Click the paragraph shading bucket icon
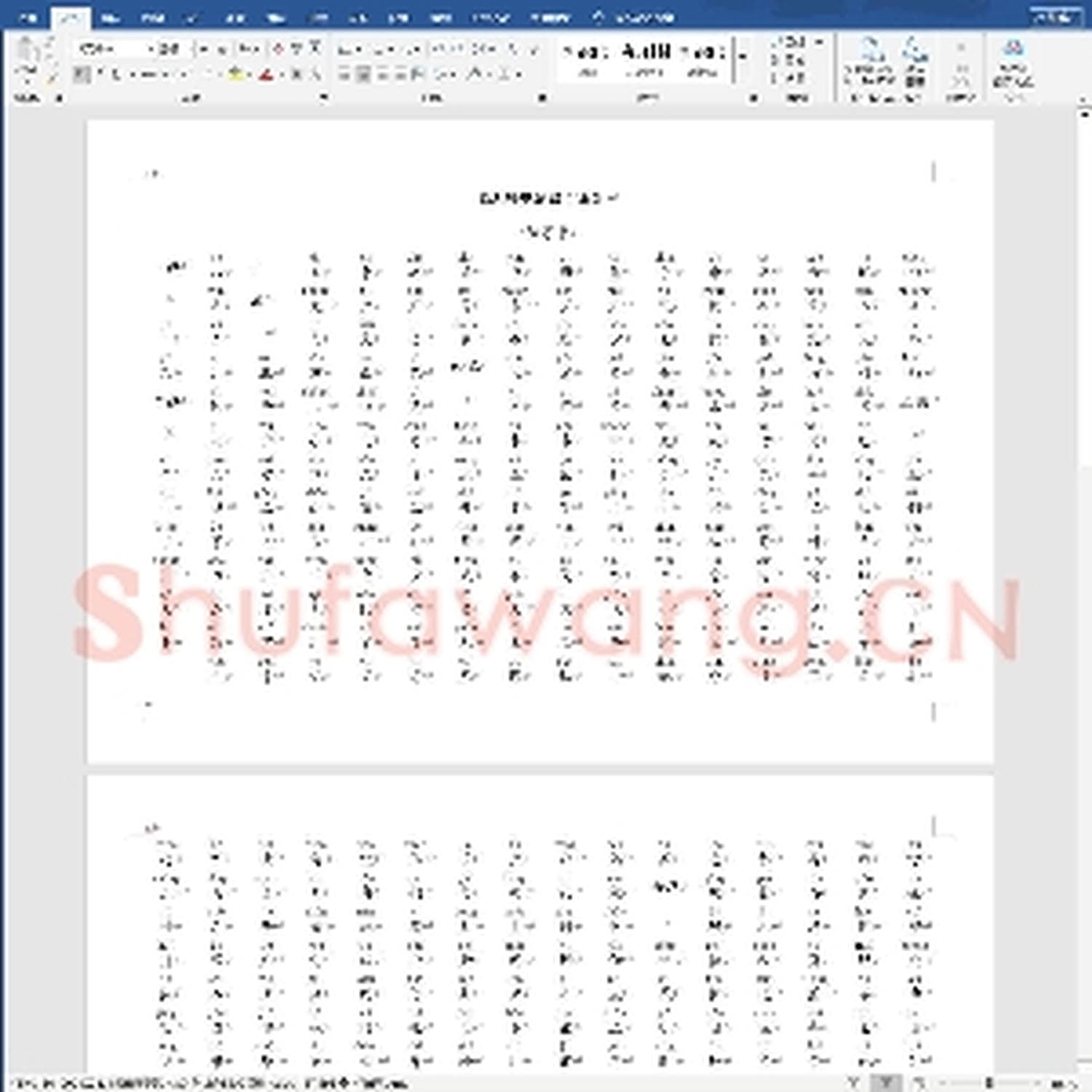 [475, 74]
